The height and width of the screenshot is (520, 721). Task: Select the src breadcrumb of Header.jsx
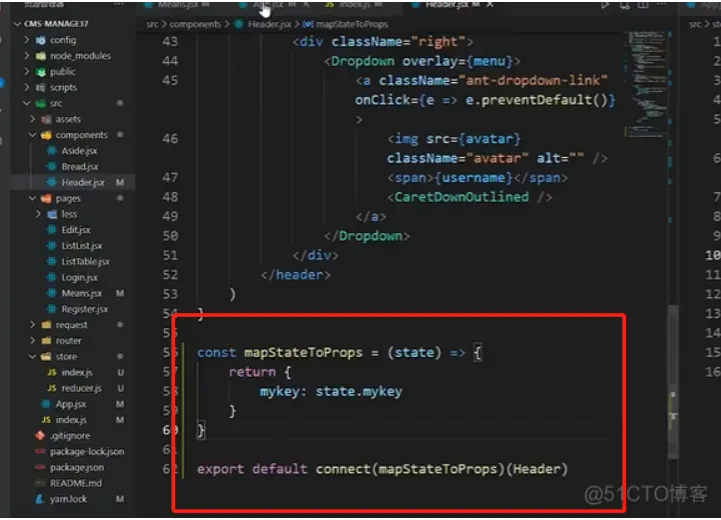[x=152, y=24]
